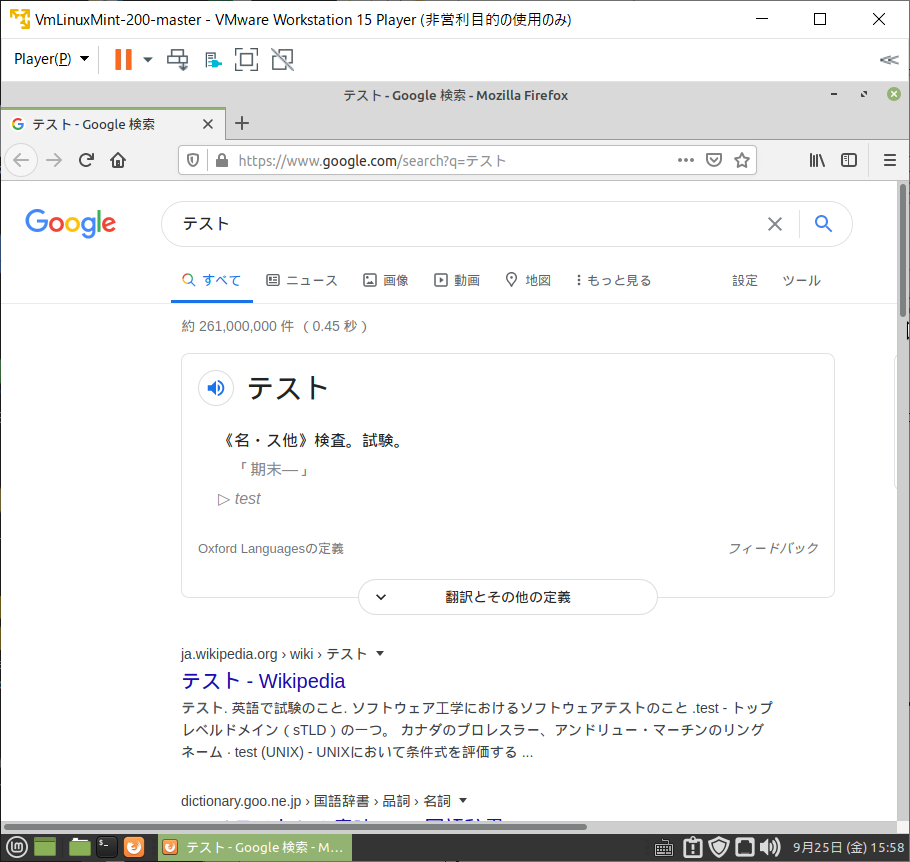The height and width of the screenshot is (862, 910).
Task: Toggle full screen in VMware toolbar
Action: tap(246, 60)
